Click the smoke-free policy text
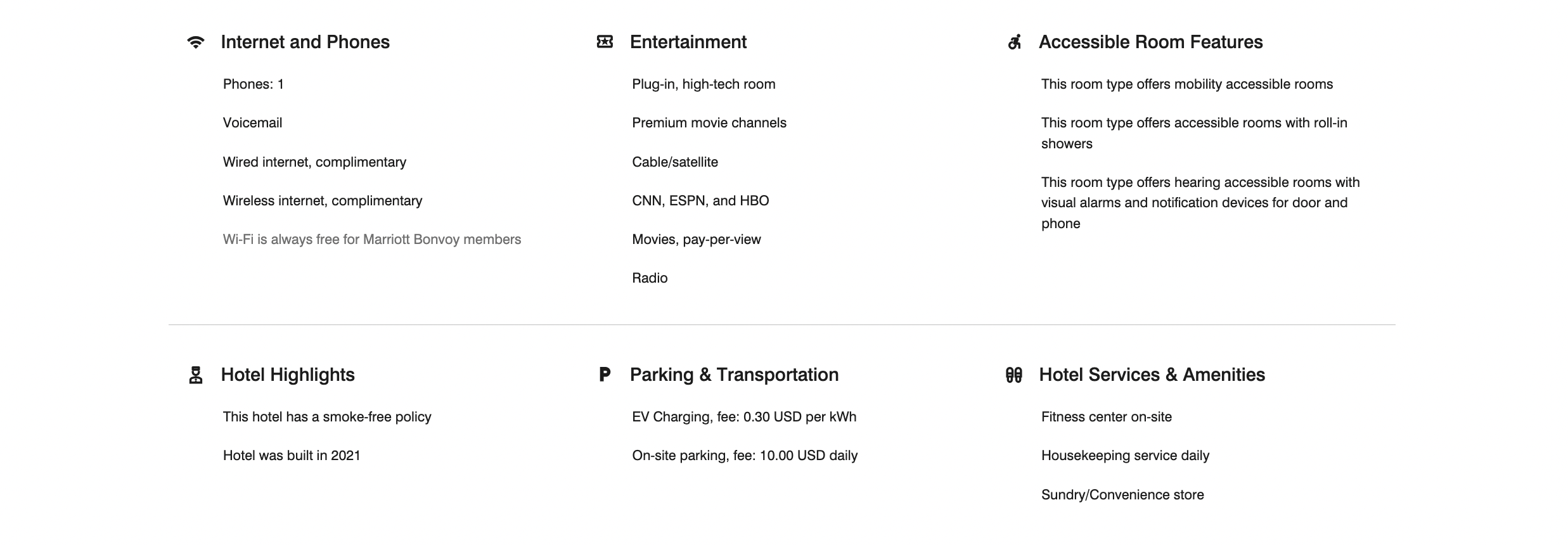 coord(326,417)
